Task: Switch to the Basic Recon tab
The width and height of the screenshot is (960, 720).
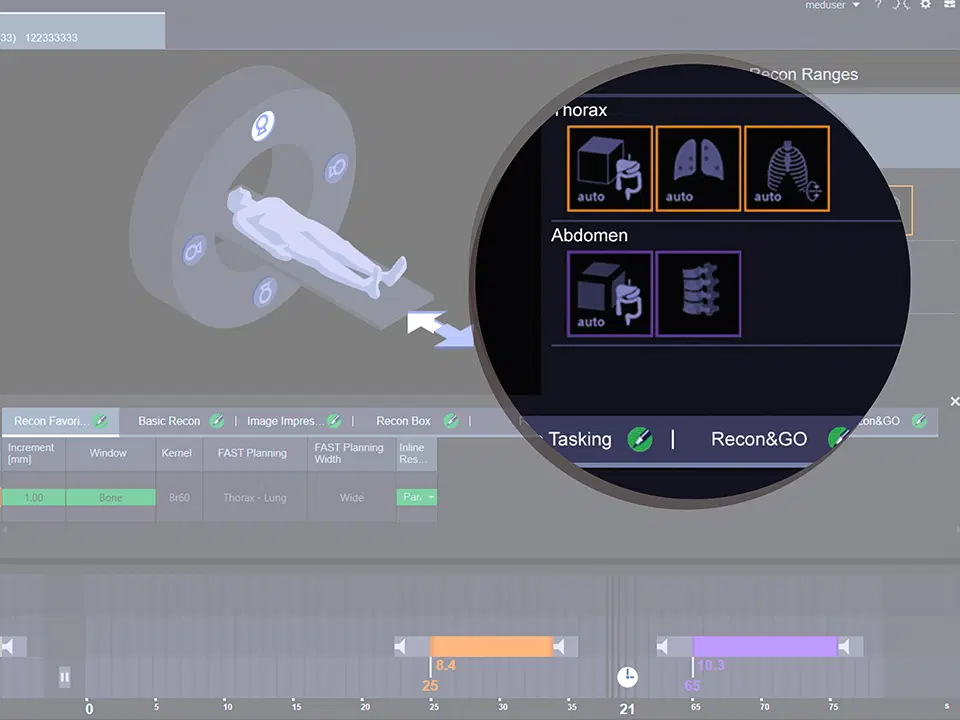Action: pos(169,421)
